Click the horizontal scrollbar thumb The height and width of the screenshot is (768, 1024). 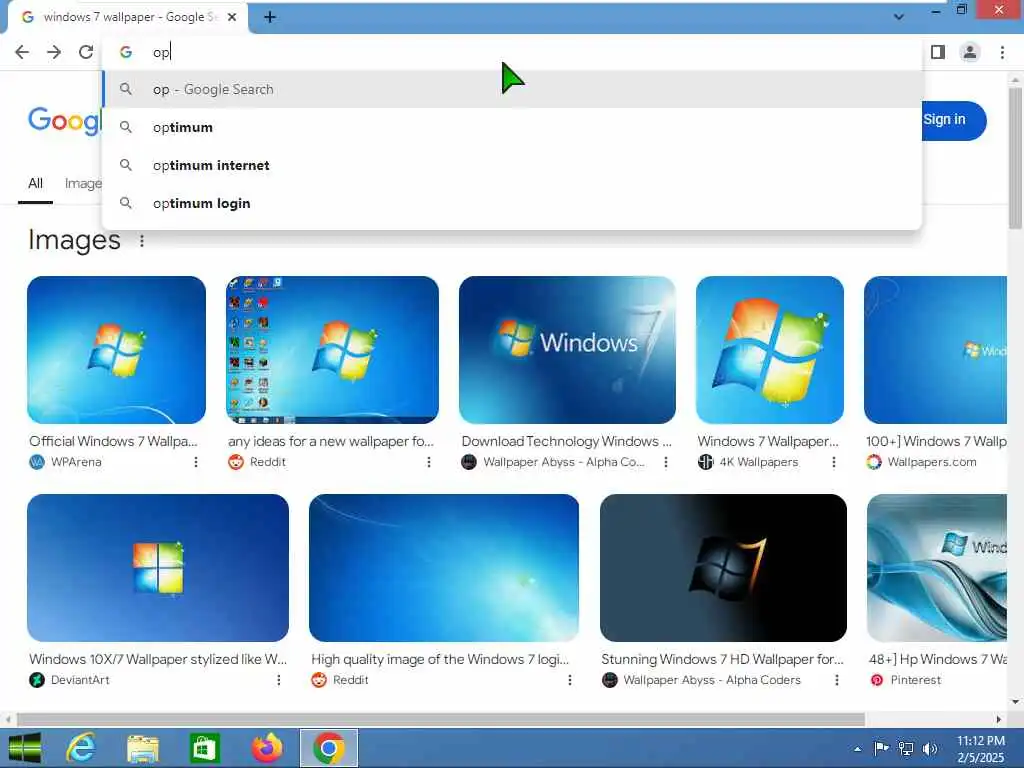tap(441, 720)
